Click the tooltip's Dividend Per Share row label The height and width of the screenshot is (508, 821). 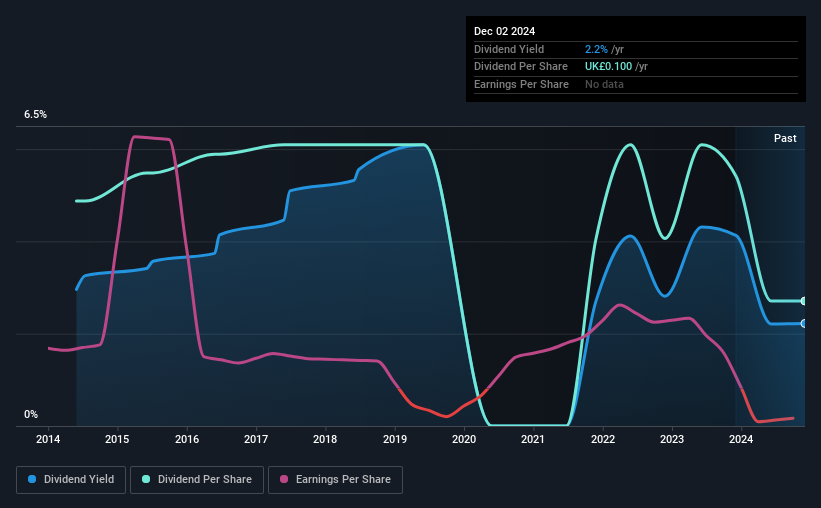click(520, 67)
